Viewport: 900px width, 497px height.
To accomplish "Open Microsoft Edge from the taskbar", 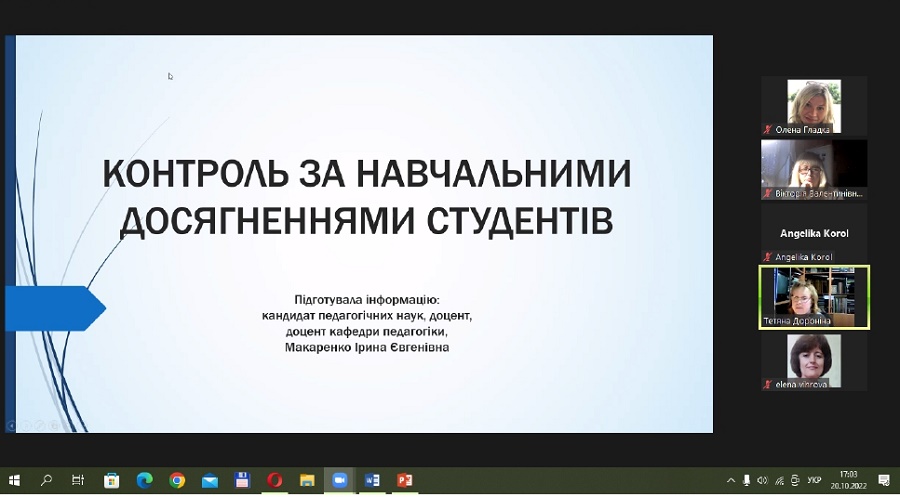I will tap(144, 480).
